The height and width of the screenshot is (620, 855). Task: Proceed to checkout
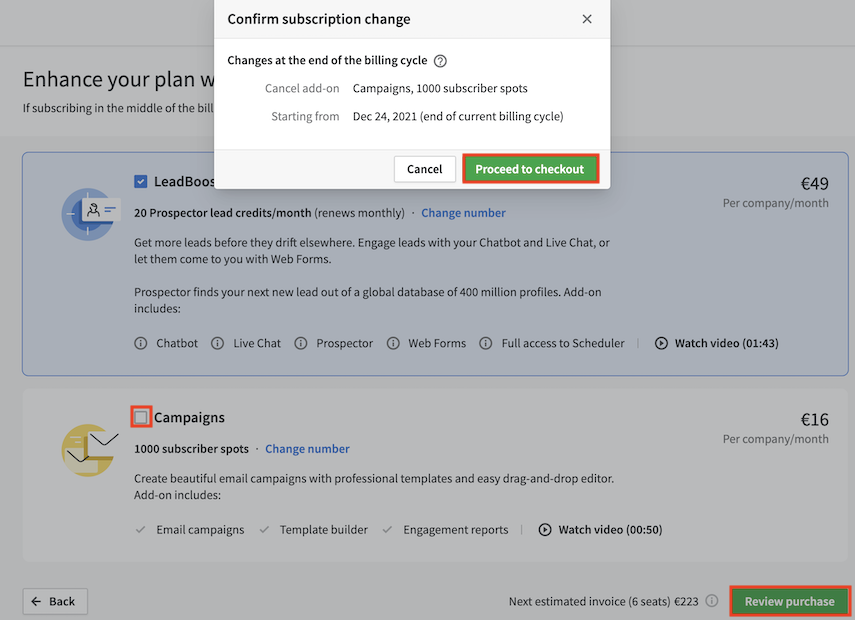coord(530,169)
